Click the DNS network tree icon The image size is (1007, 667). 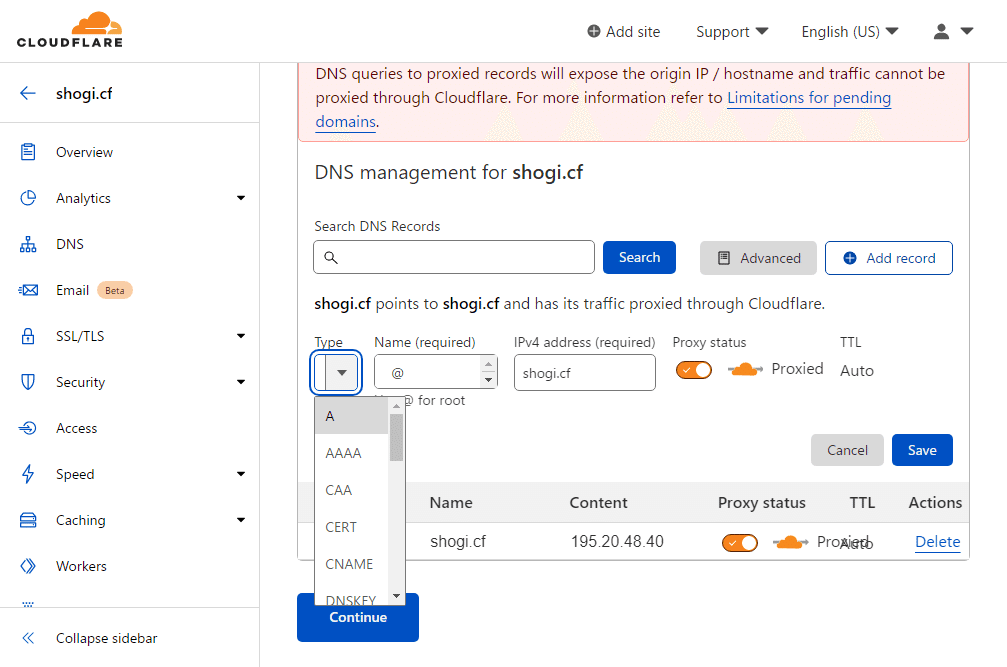pos(28,244)
